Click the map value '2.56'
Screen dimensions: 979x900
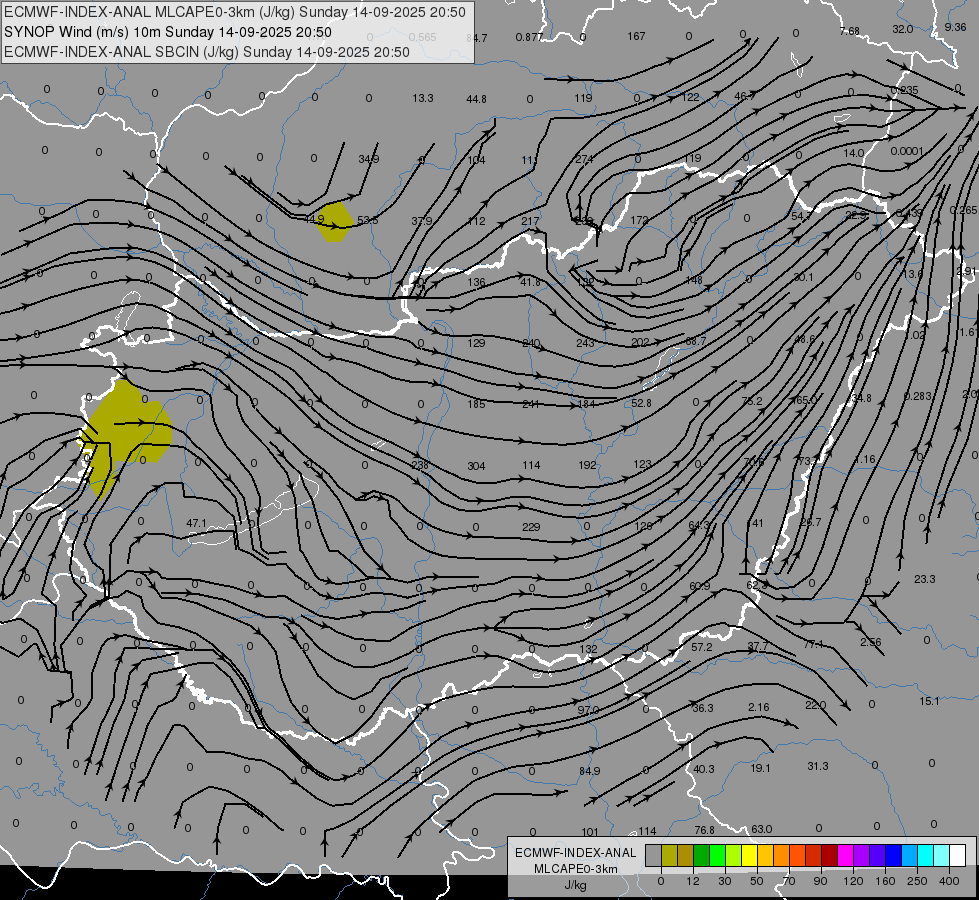[870, 642]
